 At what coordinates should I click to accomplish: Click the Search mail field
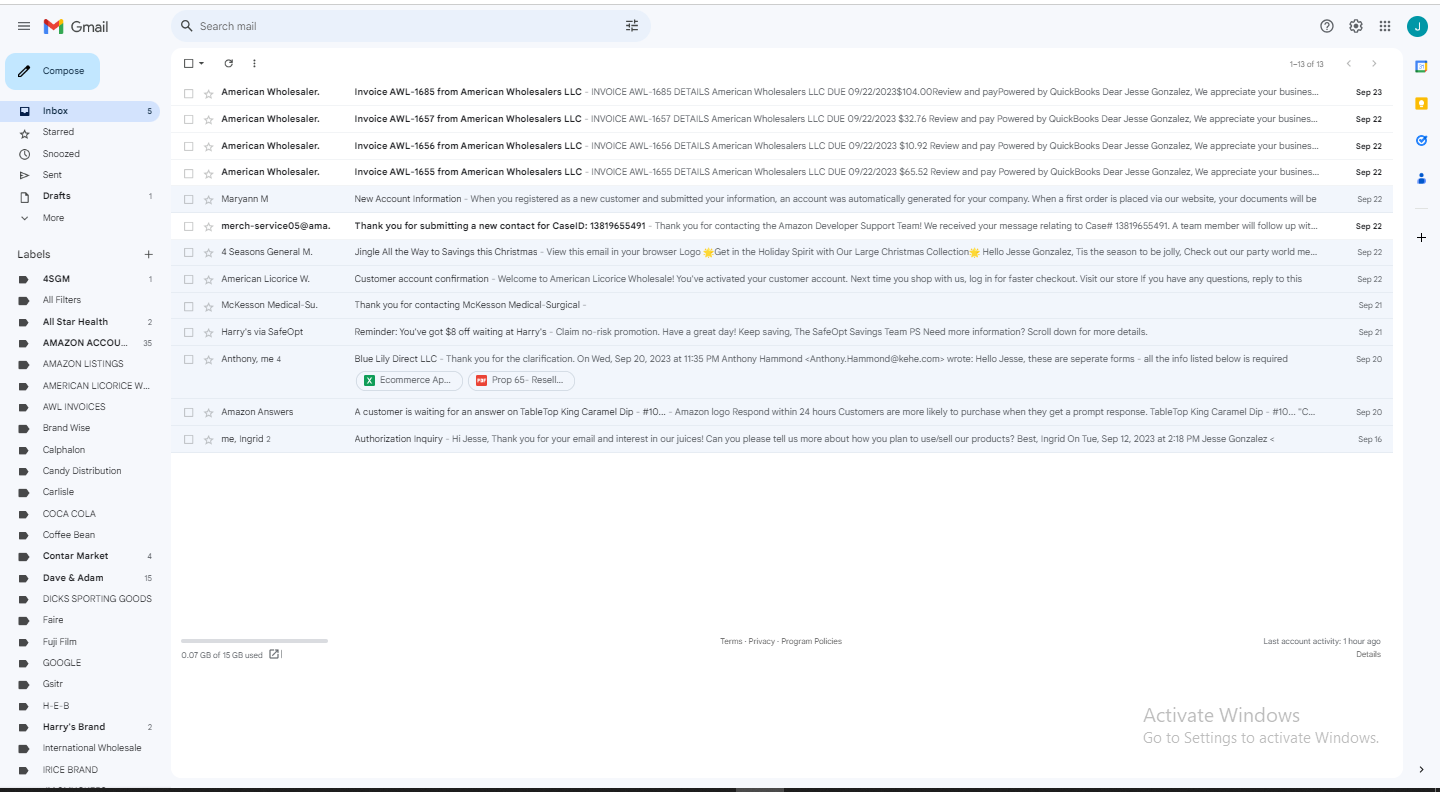pos(410,26)
